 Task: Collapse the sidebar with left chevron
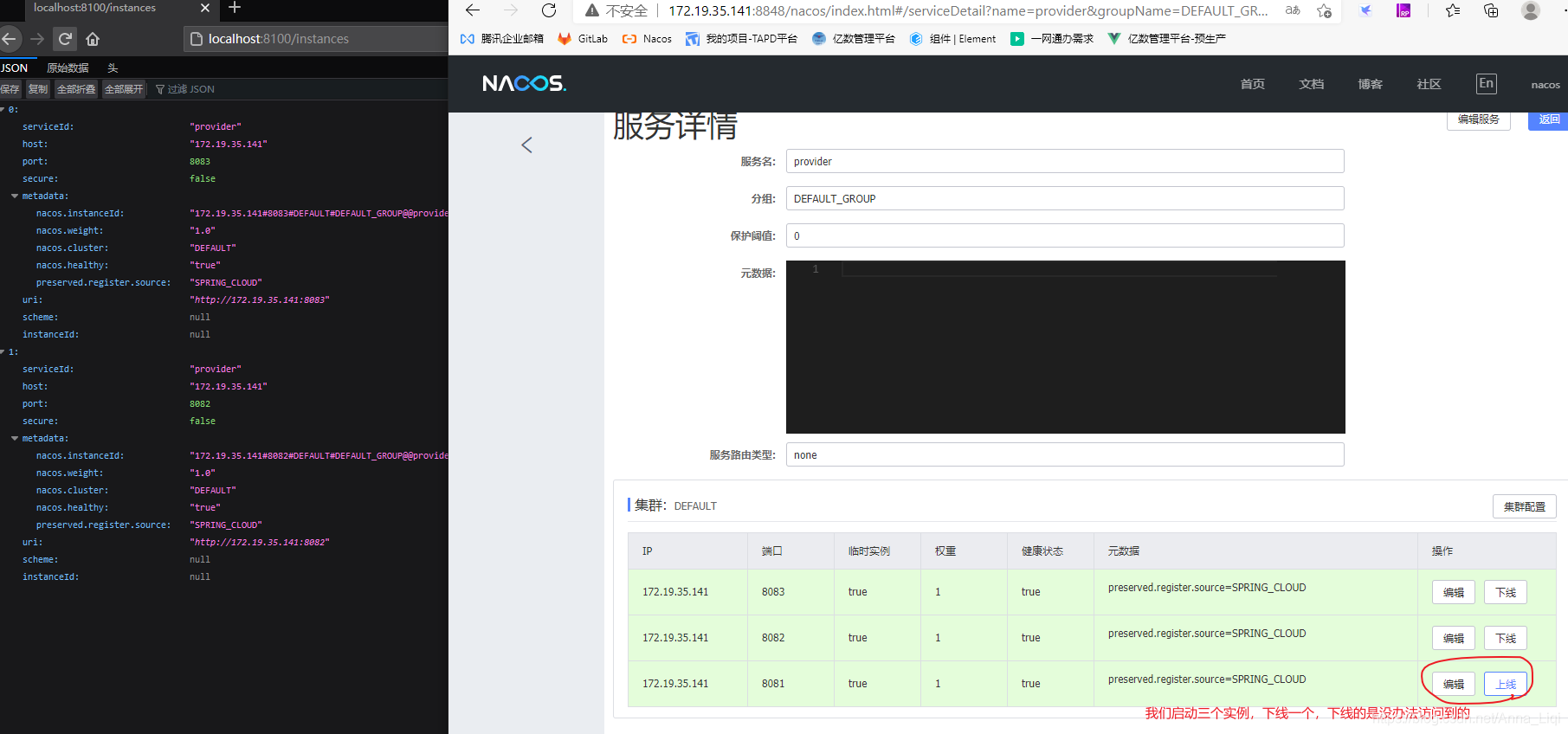tap(526, 145)
